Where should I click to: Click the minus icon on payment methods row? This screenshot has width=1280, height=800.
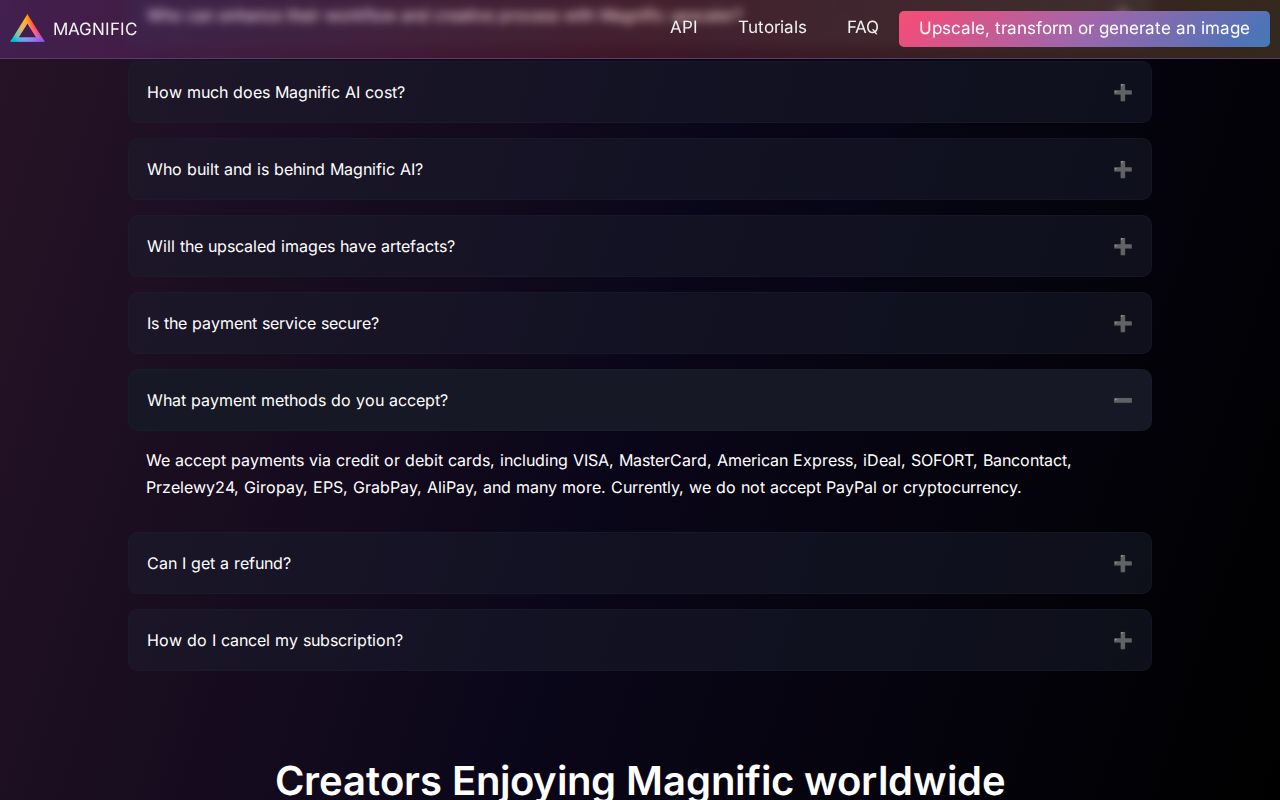(1122, 400)
